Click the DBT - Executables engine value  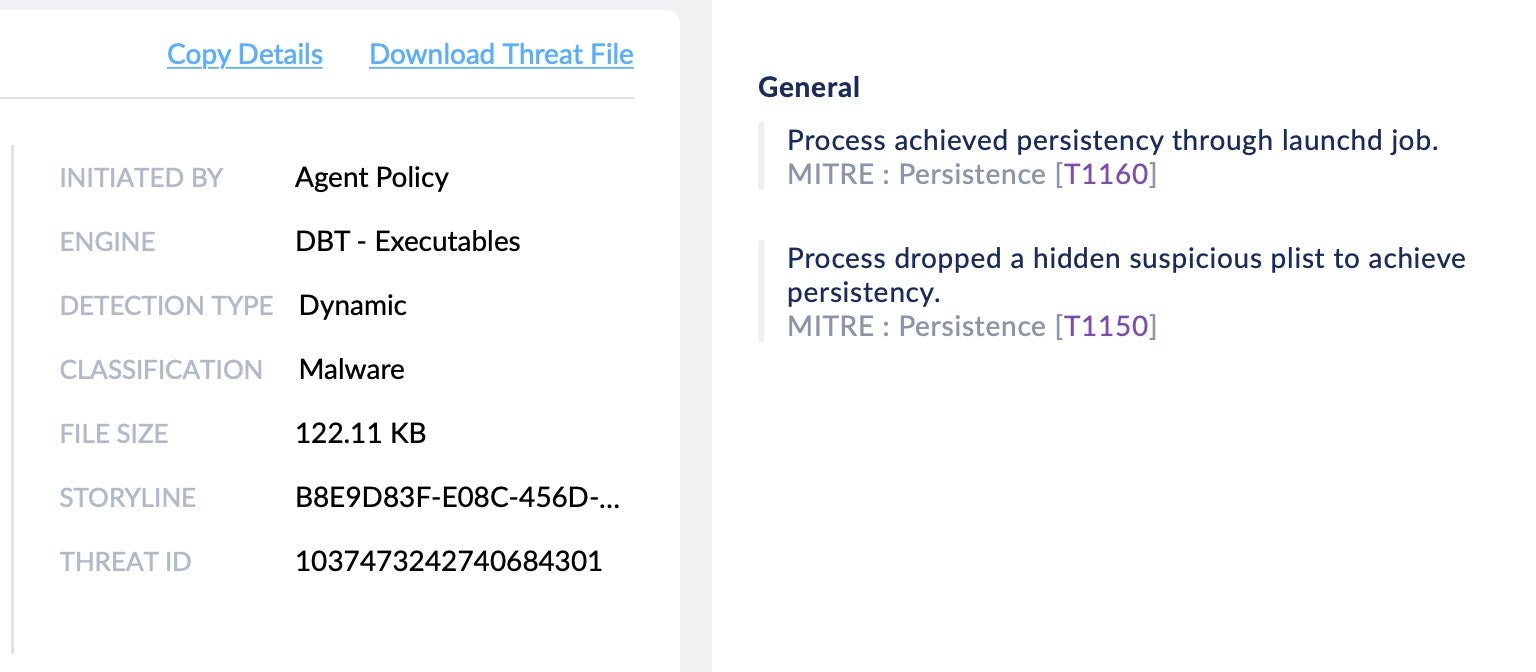[407, 242]
